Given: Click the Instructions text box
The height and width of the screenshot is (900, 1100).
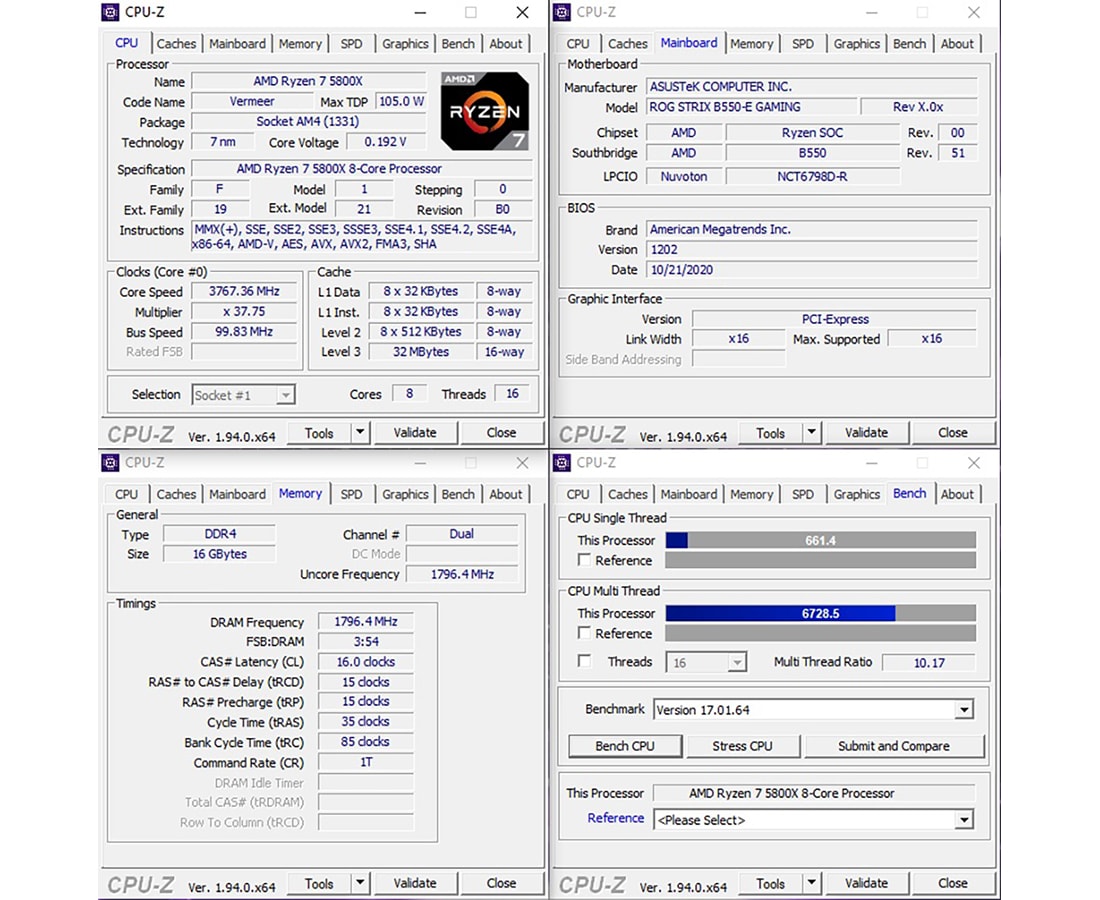Looking at the screenshot, I should 361,236.
